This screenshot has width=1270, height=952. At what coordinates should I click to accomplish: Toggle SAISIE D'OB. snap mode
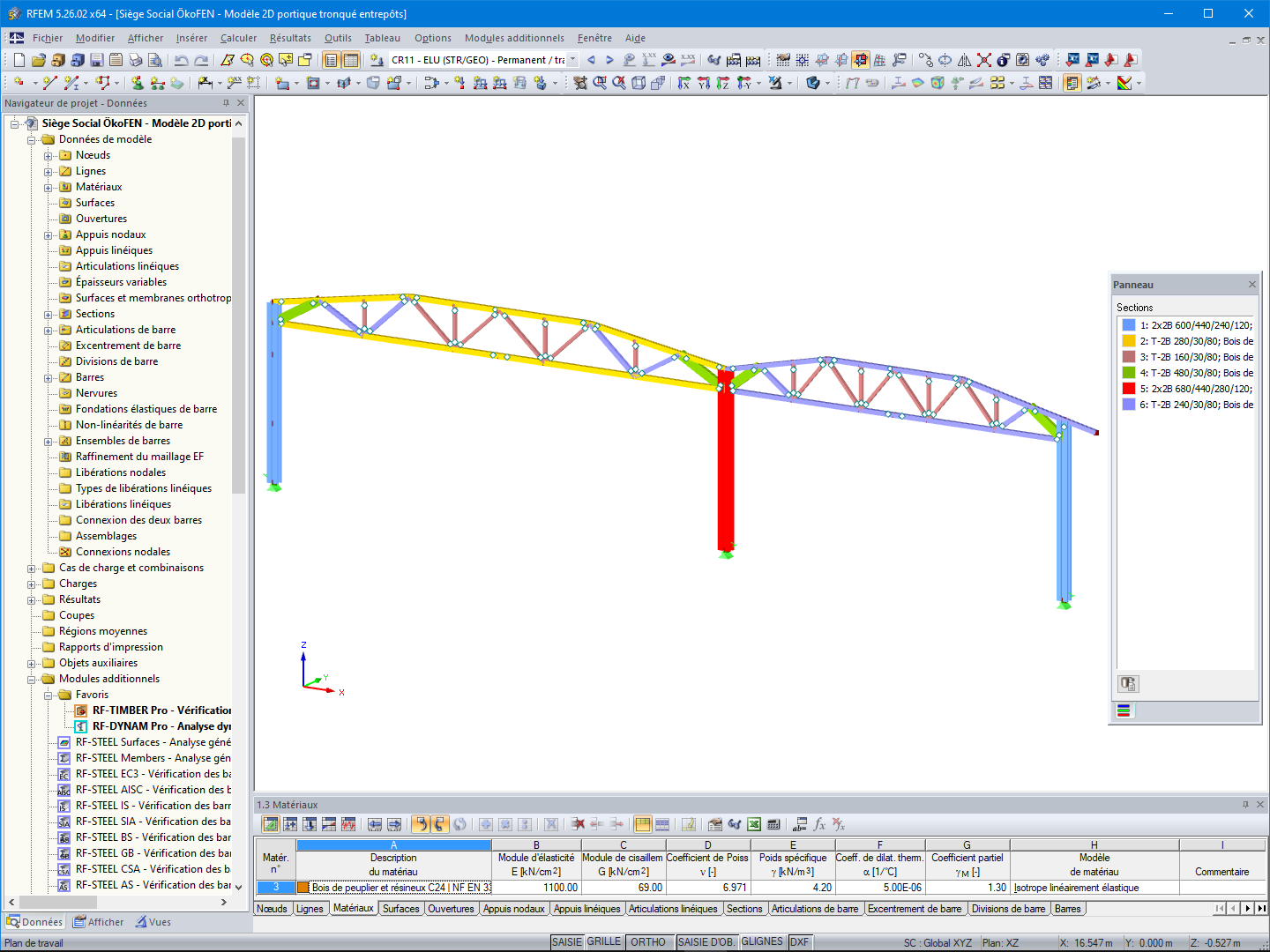[x=706, y=941]
